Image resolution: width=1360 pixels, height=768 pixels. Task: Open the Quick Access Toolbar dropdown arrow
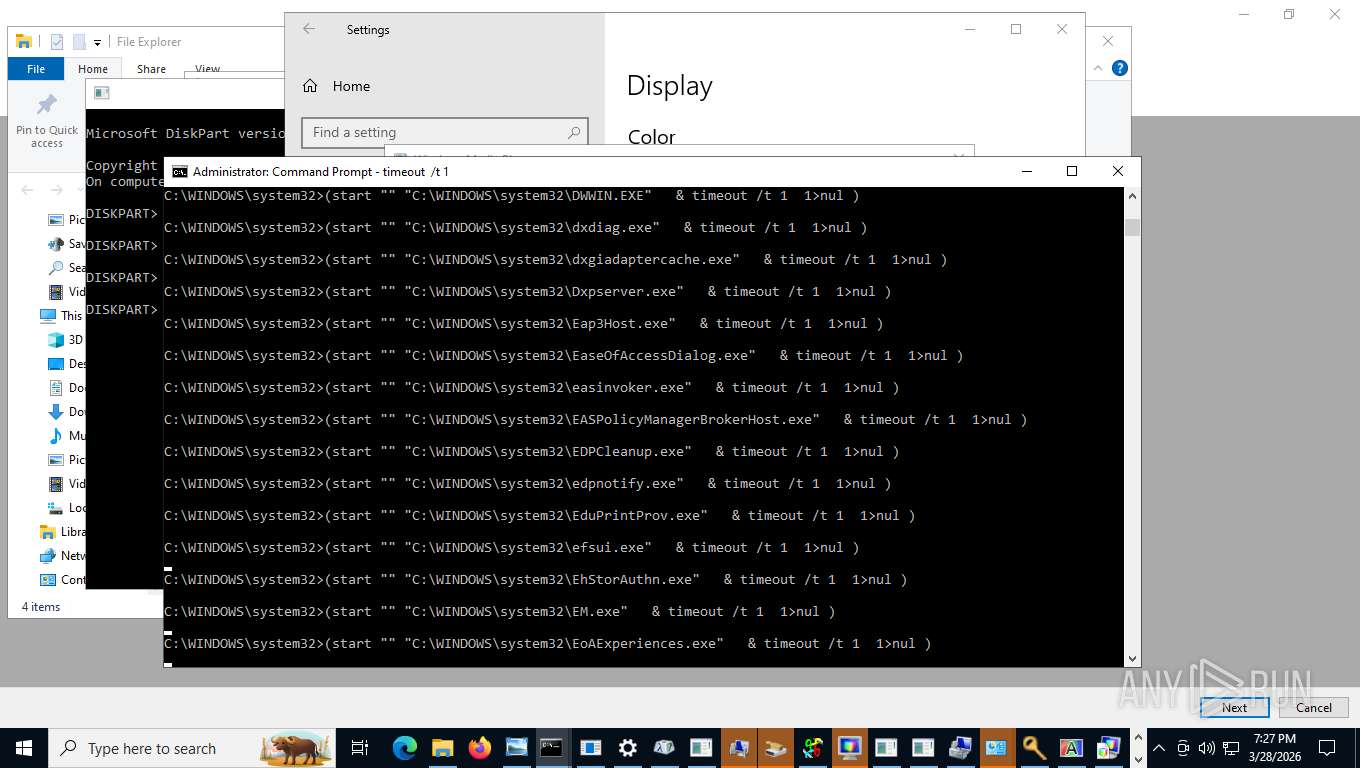click(97, 42)
